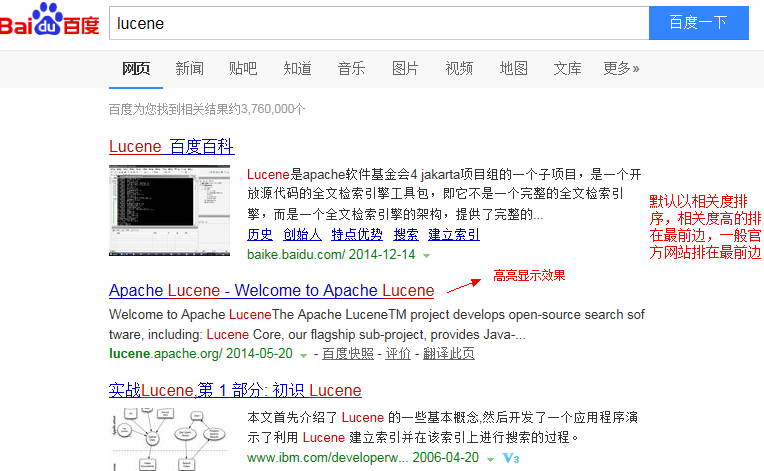The image size is (764, 471).
Task: Click the 翻译此页 link
Action: click(x=449, y=354)
